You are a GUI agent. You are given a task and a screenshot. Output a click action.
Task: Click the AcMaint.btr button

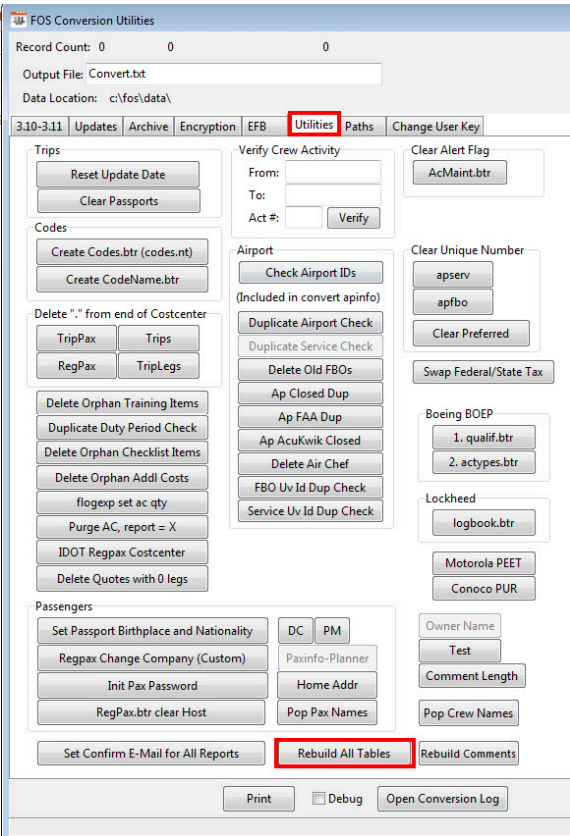point(460,172)
